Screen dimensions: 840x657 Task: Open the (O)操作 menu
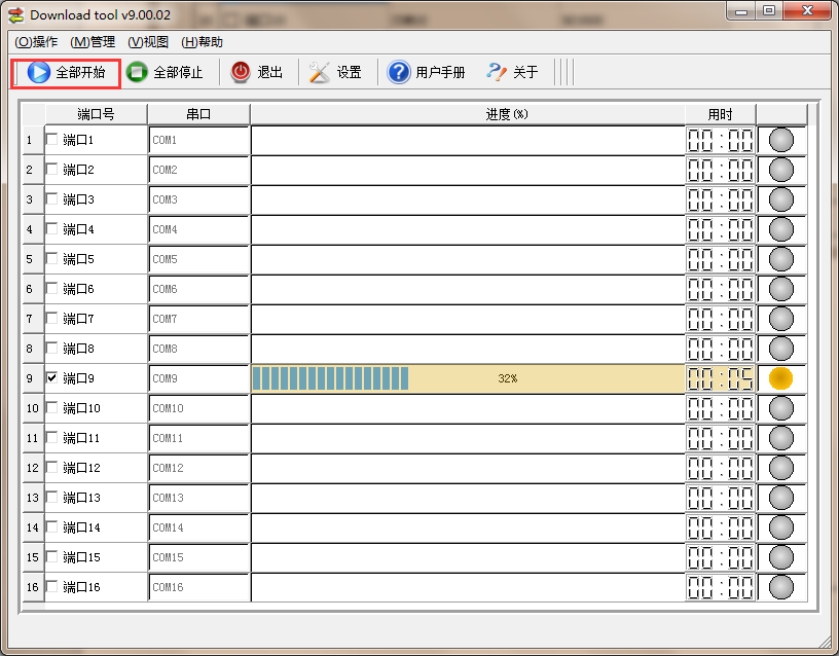coord(36,42)
